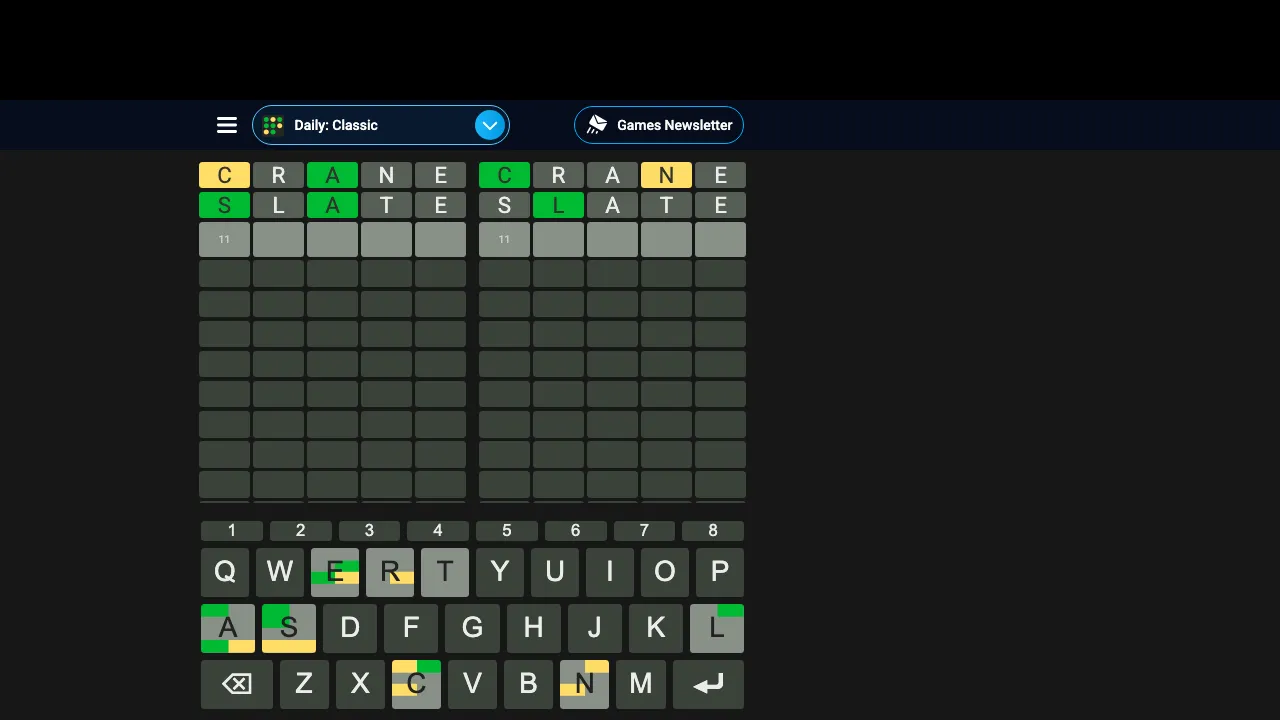Click the colored dots game logo icon
Image resolution: width=1280 pixels, height=720 pixels.
[x=273, y=125]
